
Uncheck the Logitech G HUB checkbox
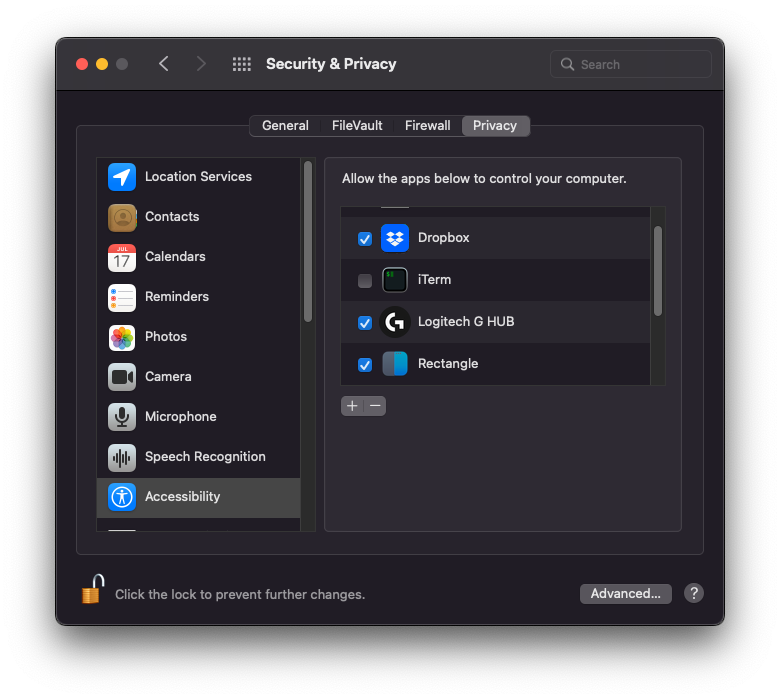point(365,323)
